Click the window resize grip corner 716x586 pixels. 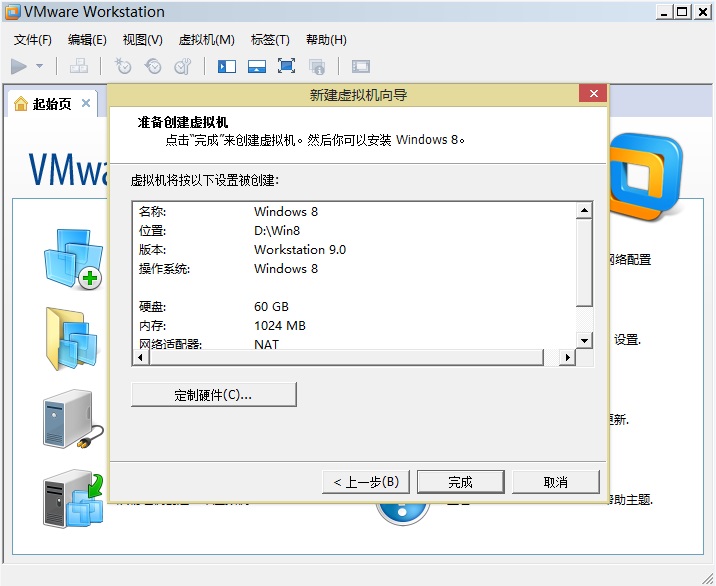706,577
